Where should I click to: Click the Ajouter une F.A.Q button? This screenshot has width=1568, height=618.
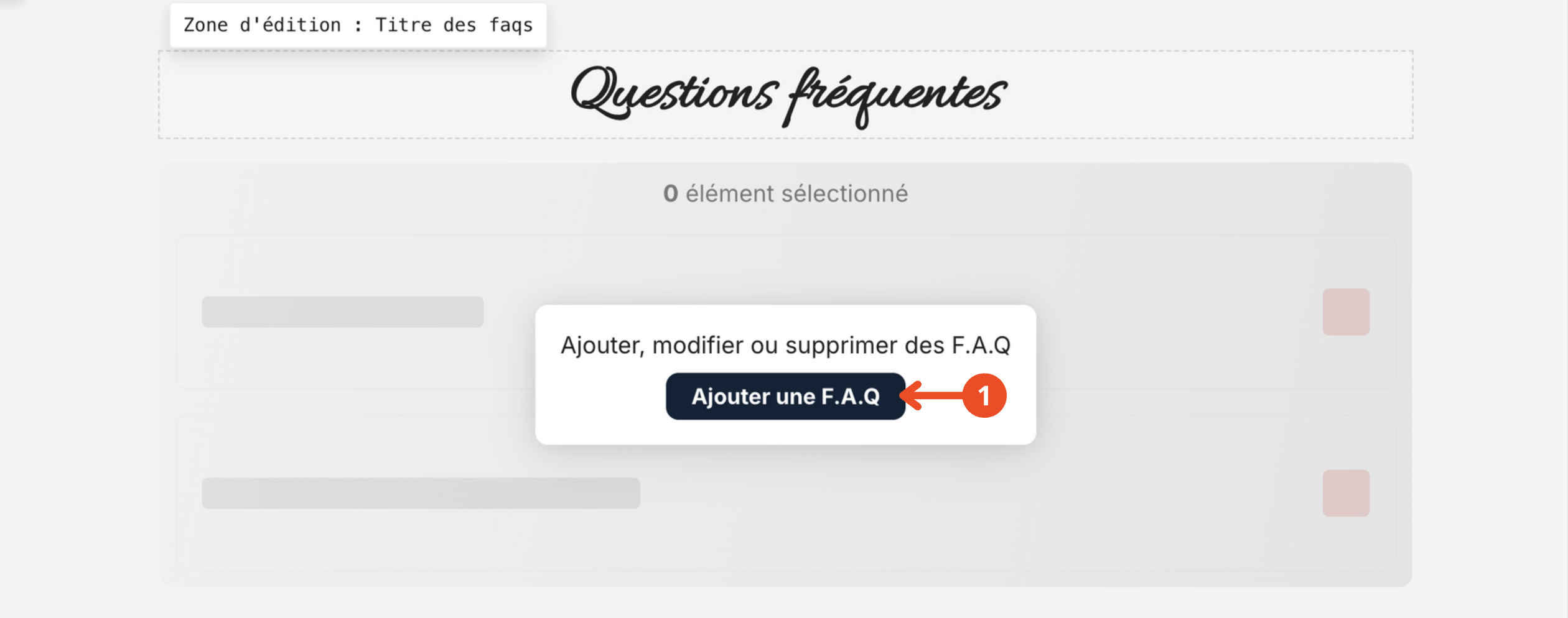pyautogui.click(x=785, y=396)
